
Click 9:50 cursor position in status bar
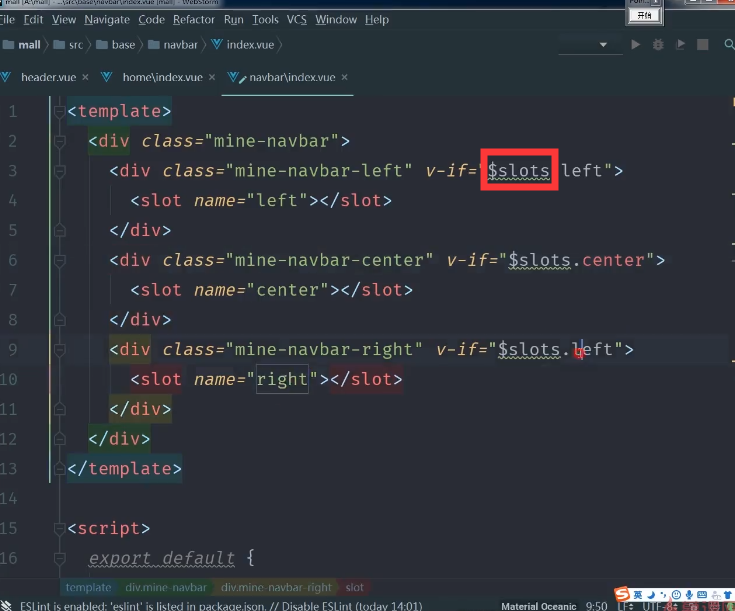[596, 606]
